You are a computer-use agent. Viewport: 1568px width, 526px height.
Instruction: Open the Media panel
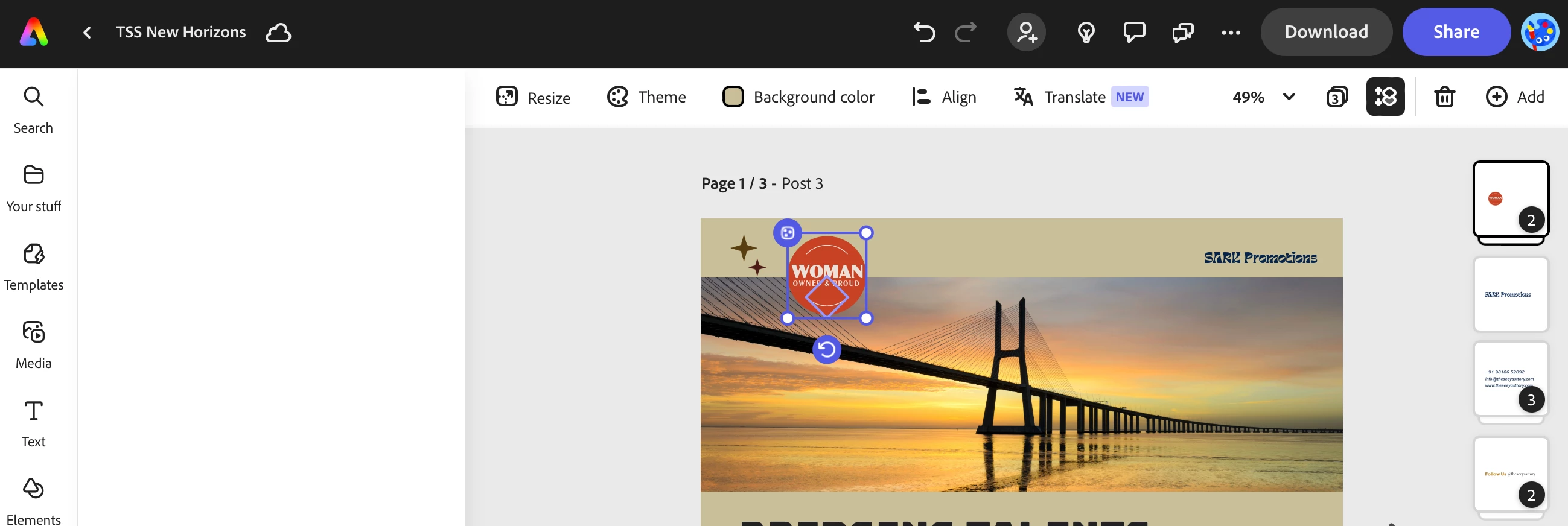(33, 345)
